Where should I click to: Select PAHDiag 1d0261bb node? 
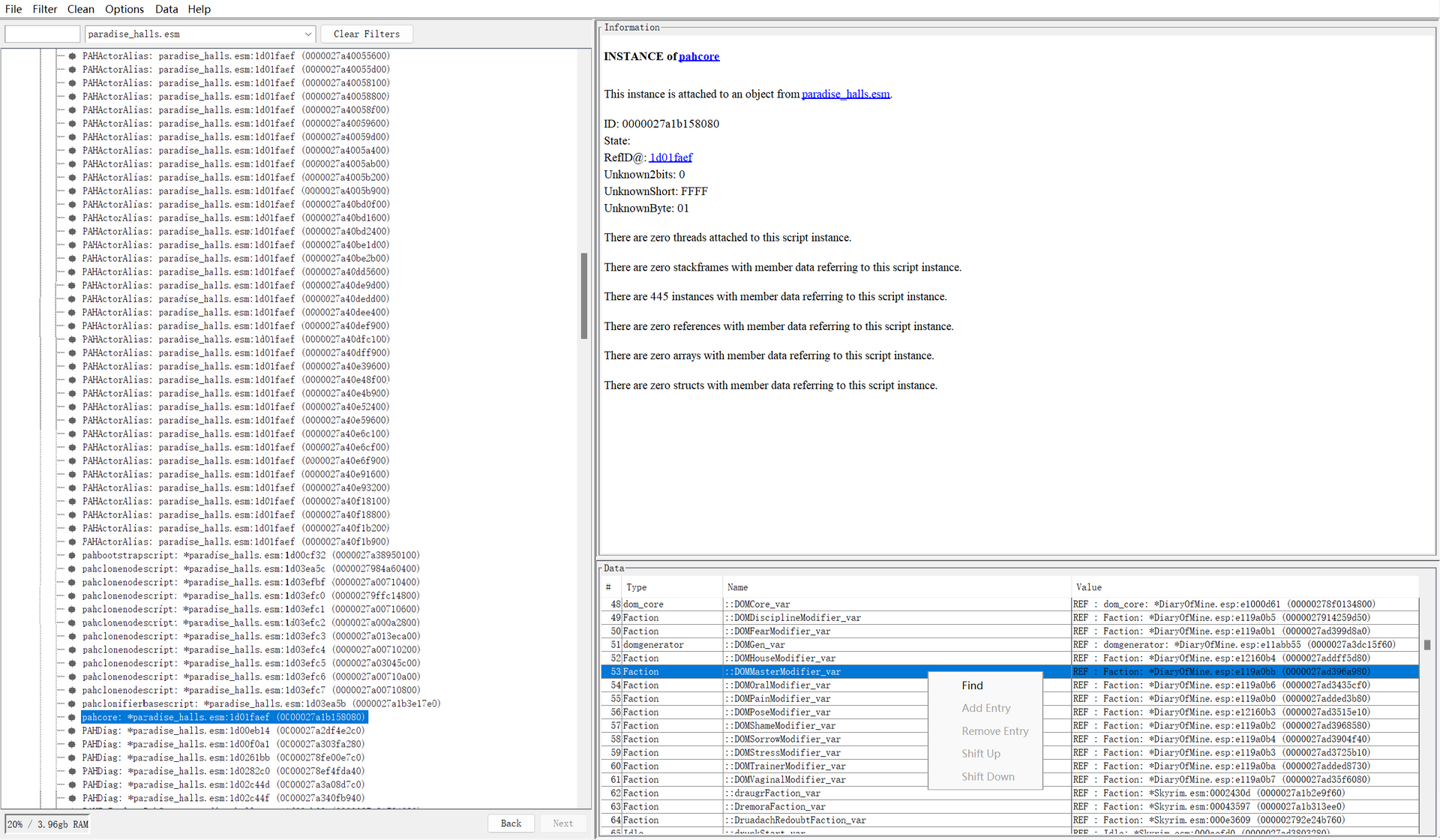(223, 757)
